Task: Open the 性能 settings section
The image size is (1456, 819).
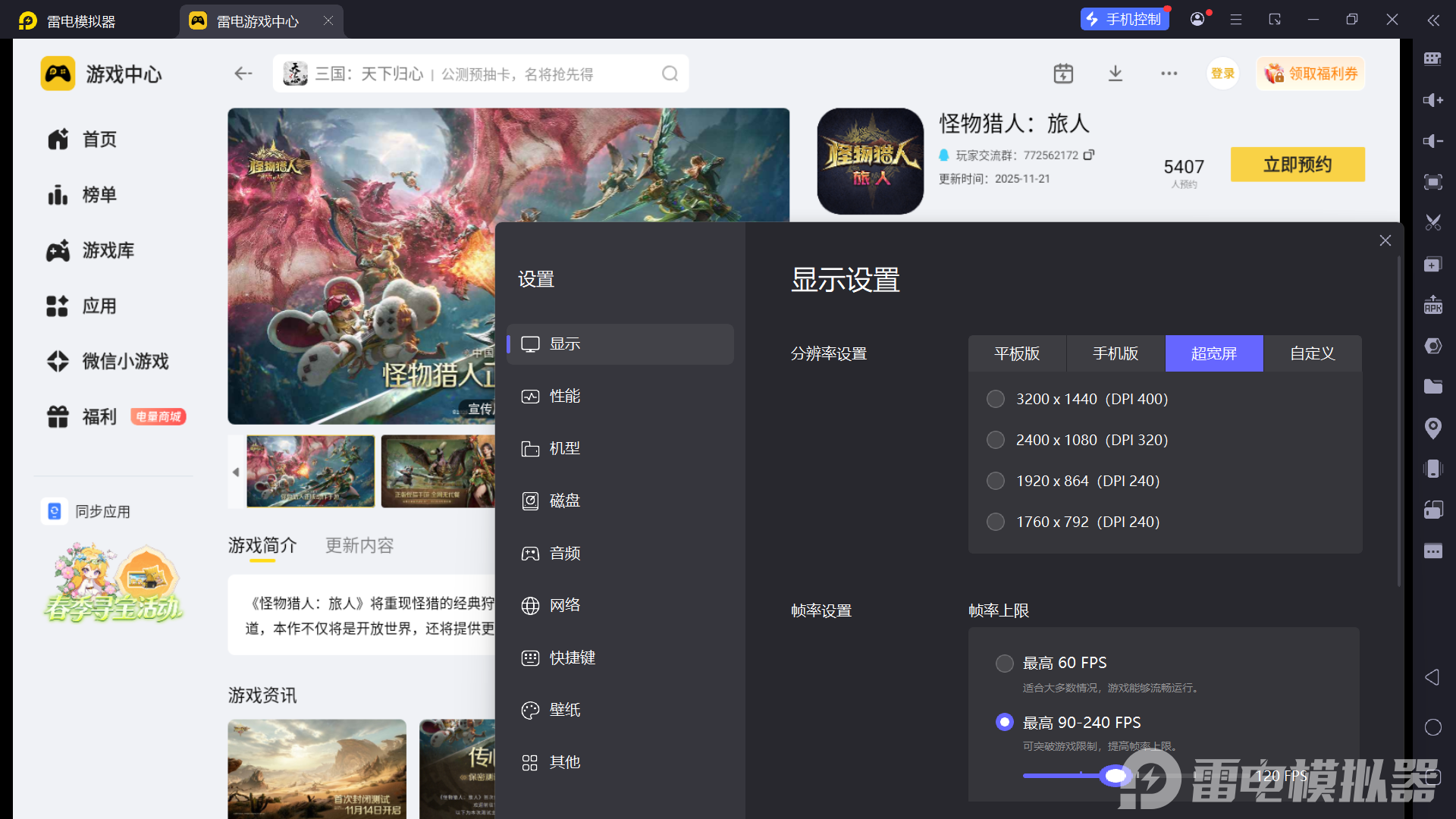Action: [565, 396]
